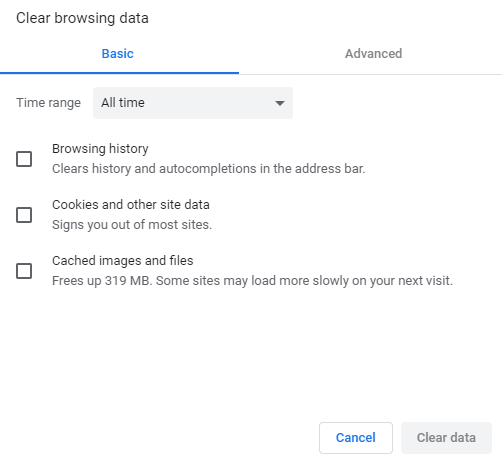The width and height of the screenshot is (502, 461).
Task: Tick the Browsing history checkbox
Action: [24, 159]
